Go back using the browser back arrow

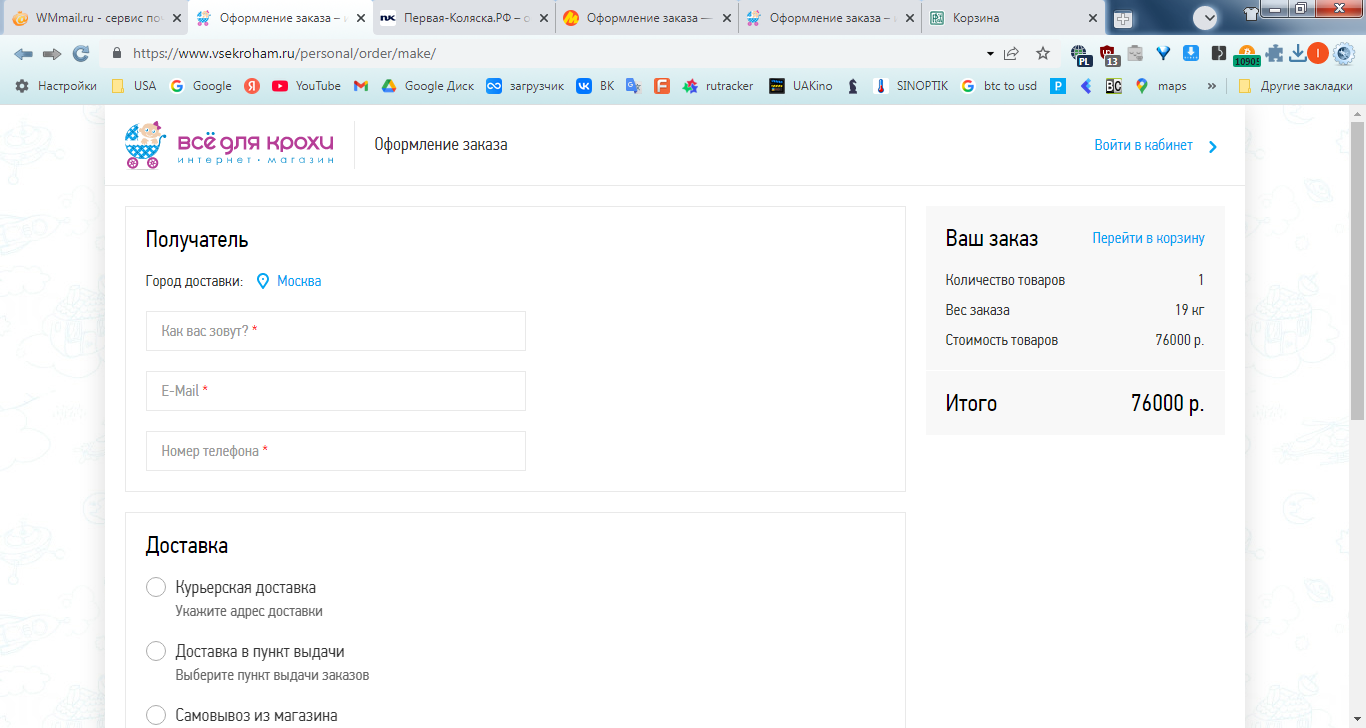point(23,53)
